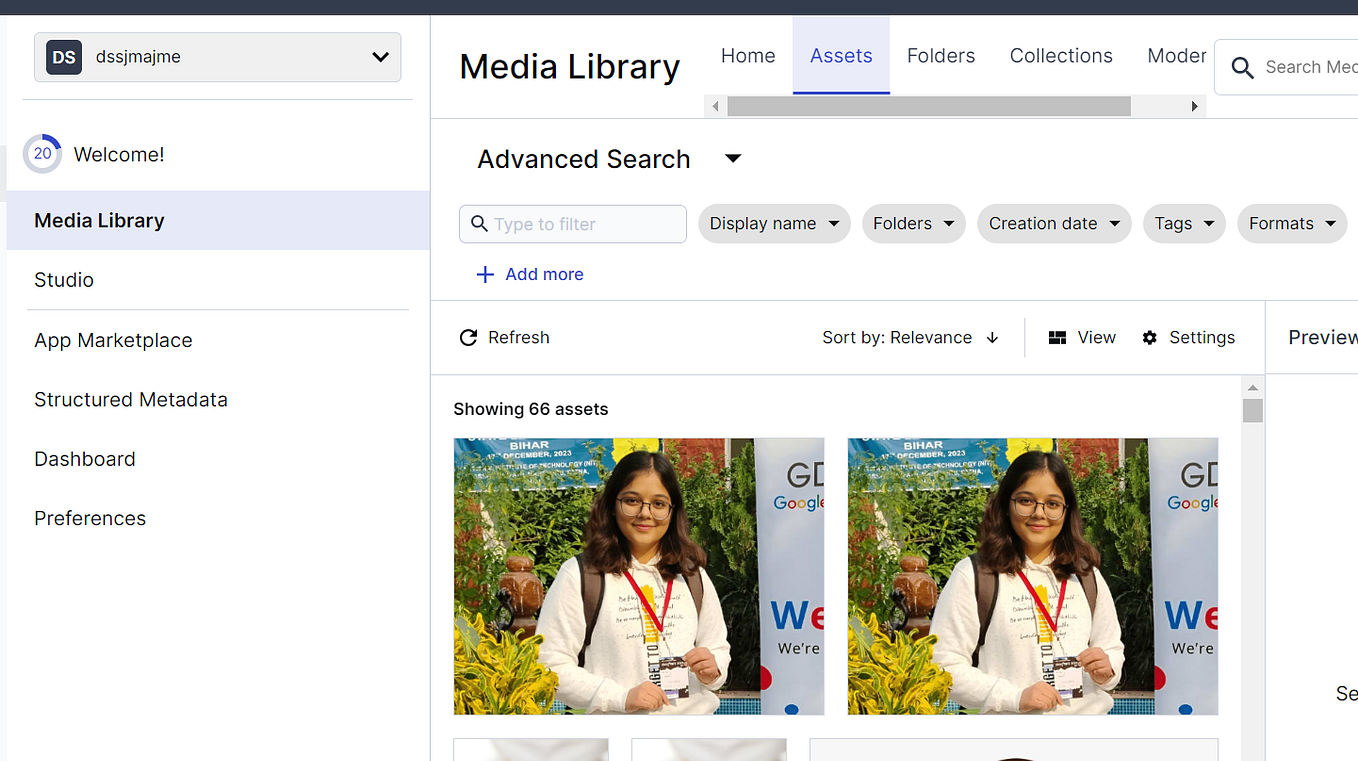
Task: Open Settings via the gear icon
Action: click(x=1148, y=337)
